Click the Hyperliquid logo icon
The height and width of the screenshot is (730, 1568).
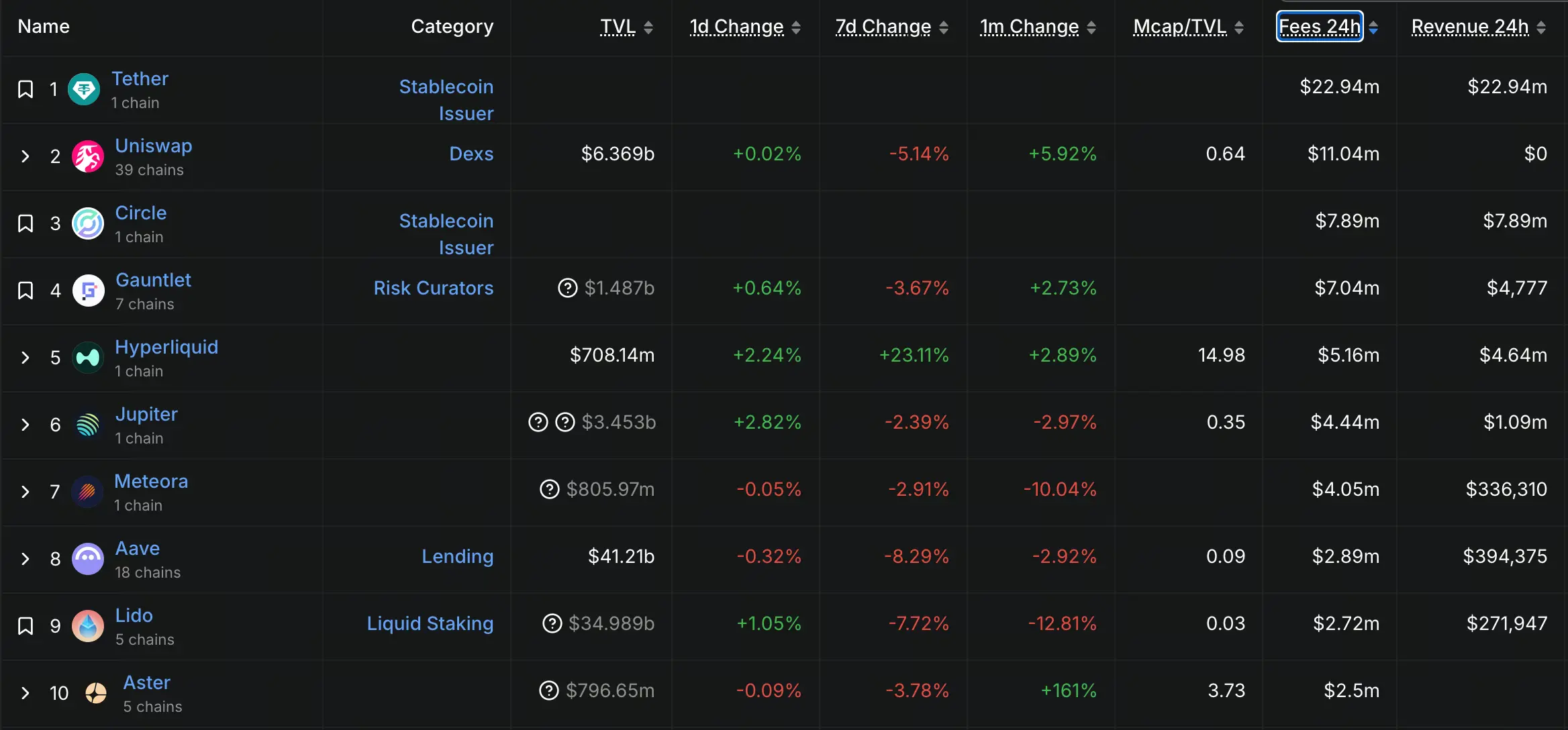[x=88, y=358]
